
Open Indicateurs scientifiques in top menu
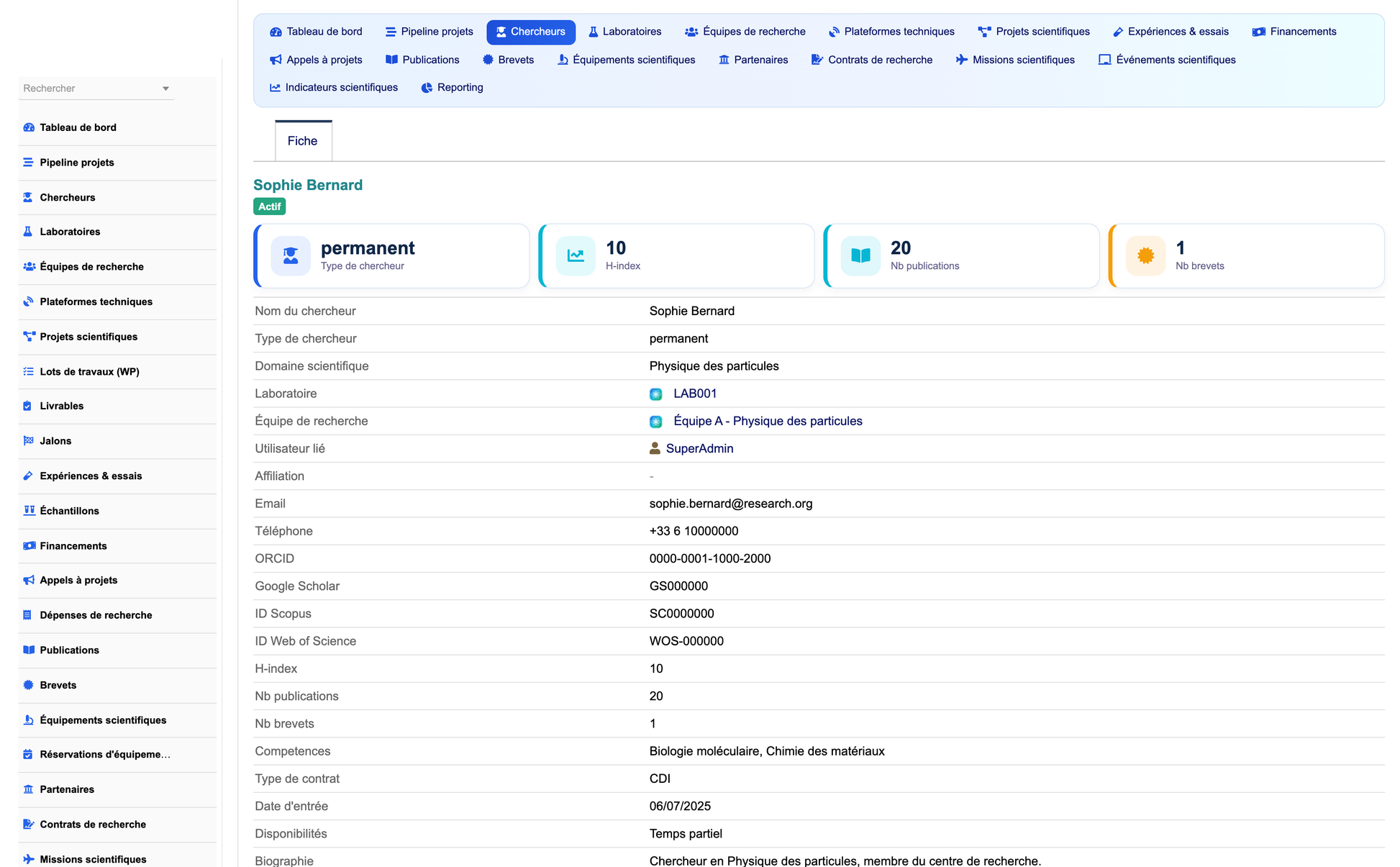tap(334, 88)
